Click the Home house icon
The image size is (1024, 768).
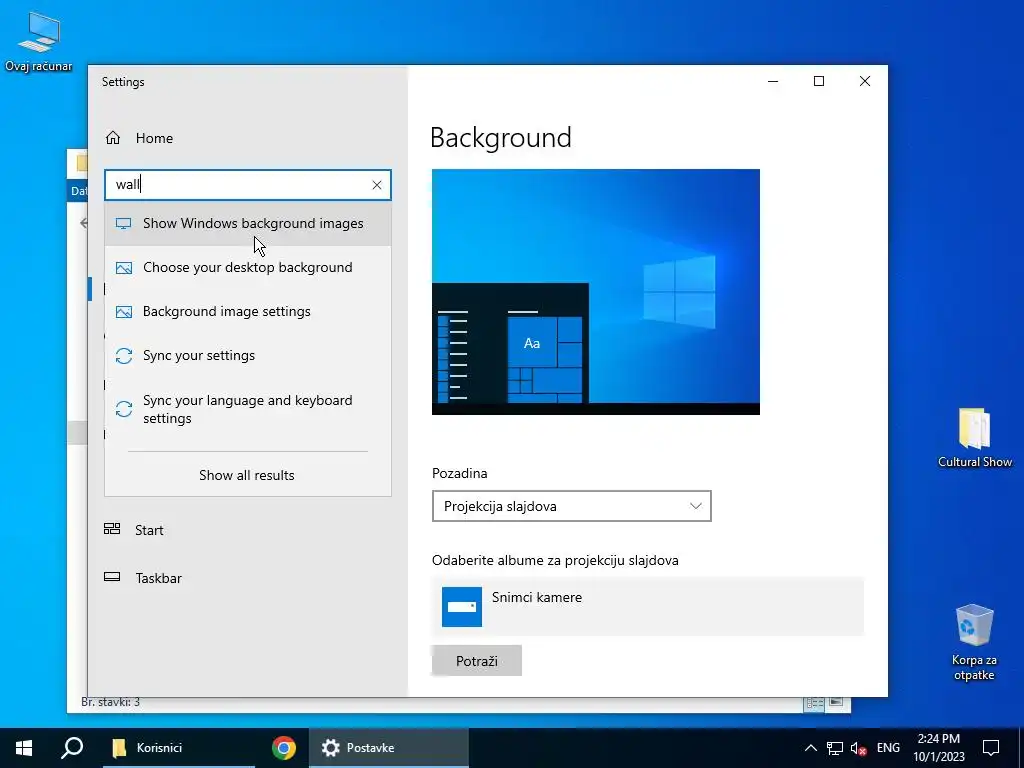tap(113, 138)
